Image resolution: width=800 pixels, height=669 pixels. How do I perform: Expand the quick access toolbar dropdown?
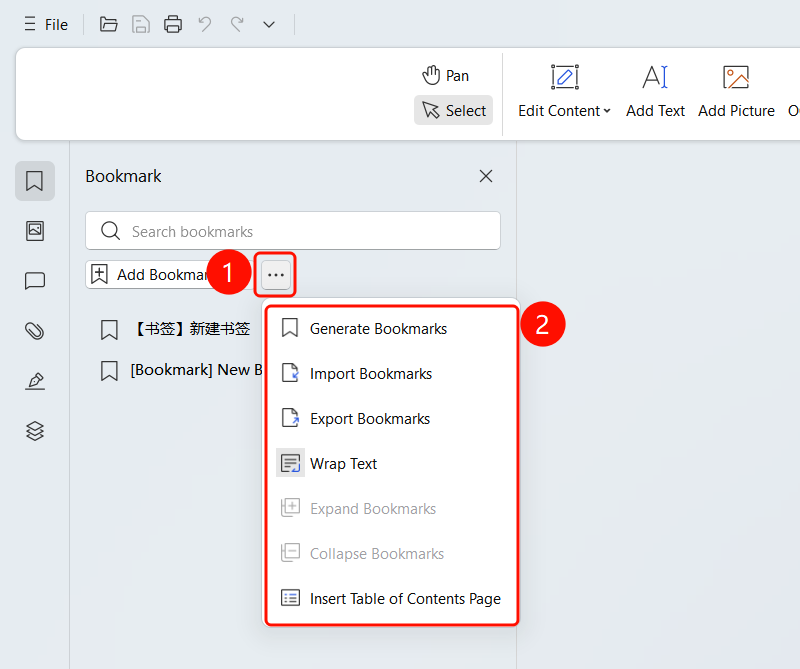click(269, 24)
